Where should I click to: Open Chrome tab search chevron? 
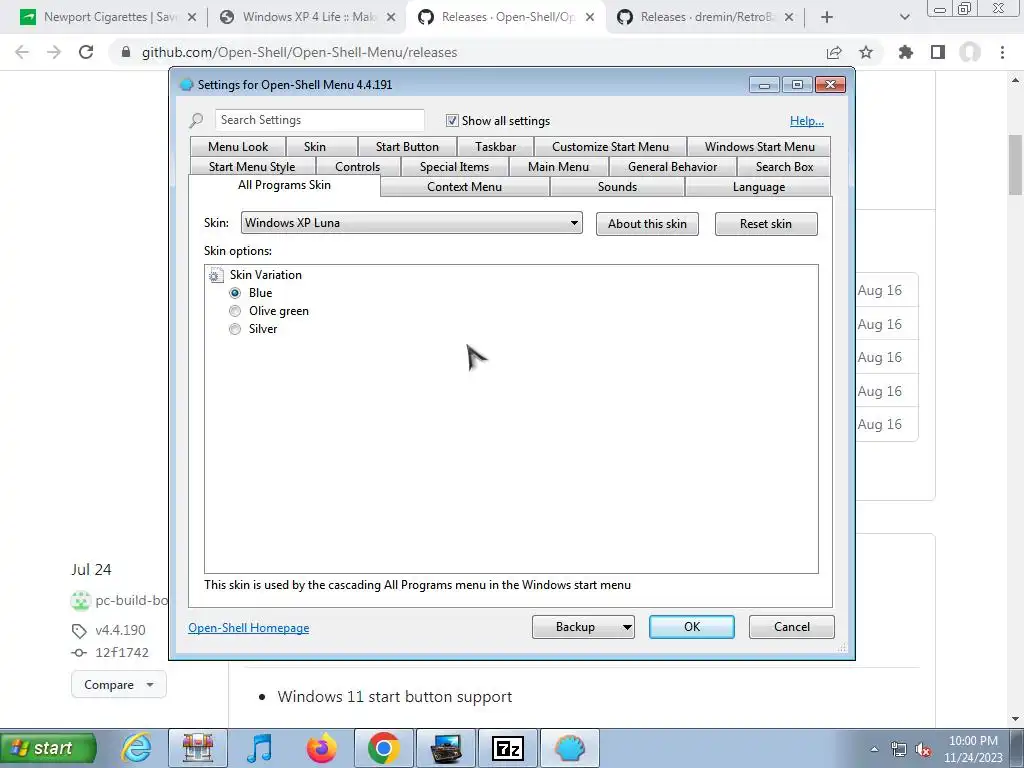pos(904,17)
